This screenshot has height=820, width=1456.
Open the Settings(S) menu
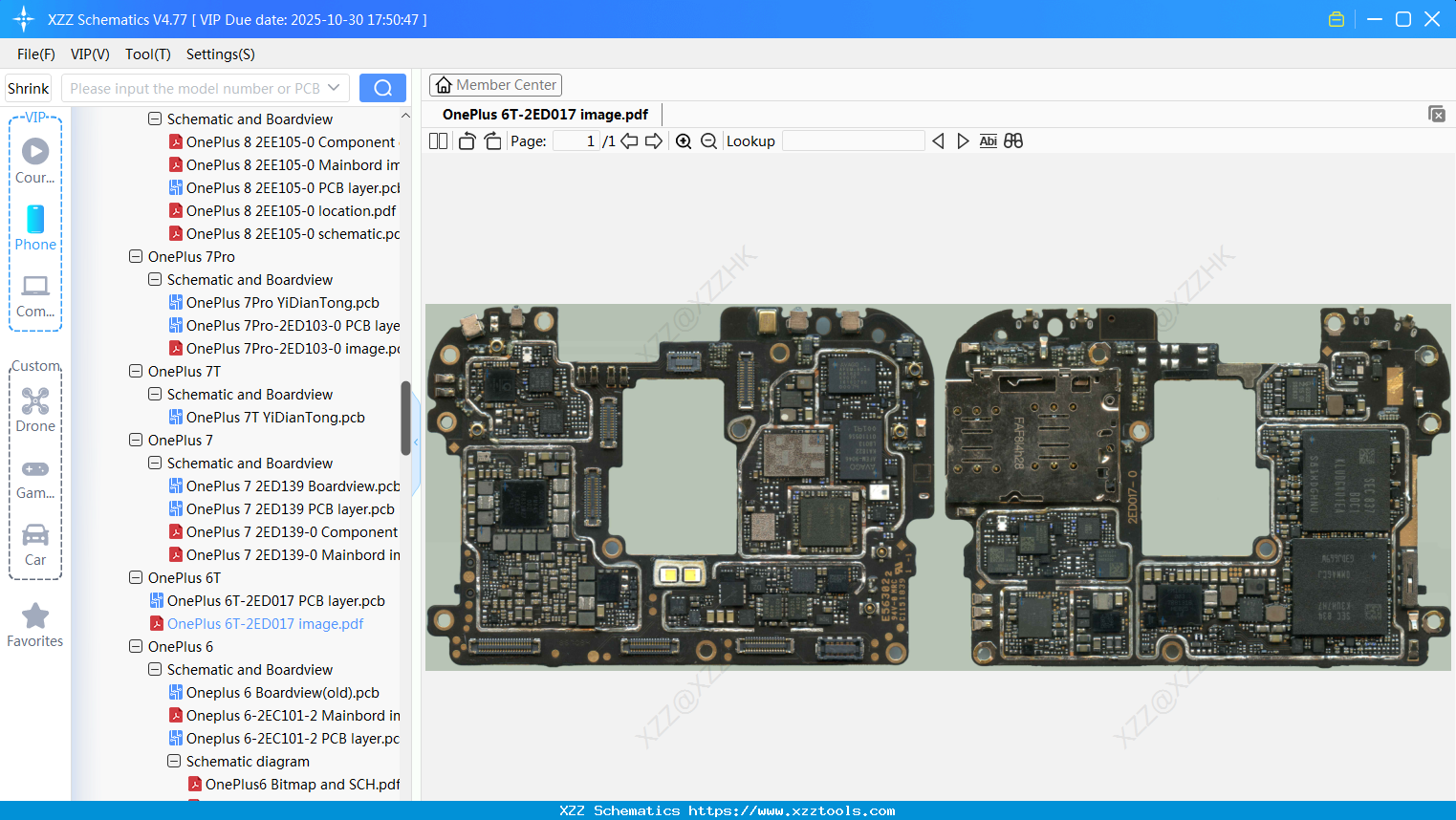pos(220,54)
